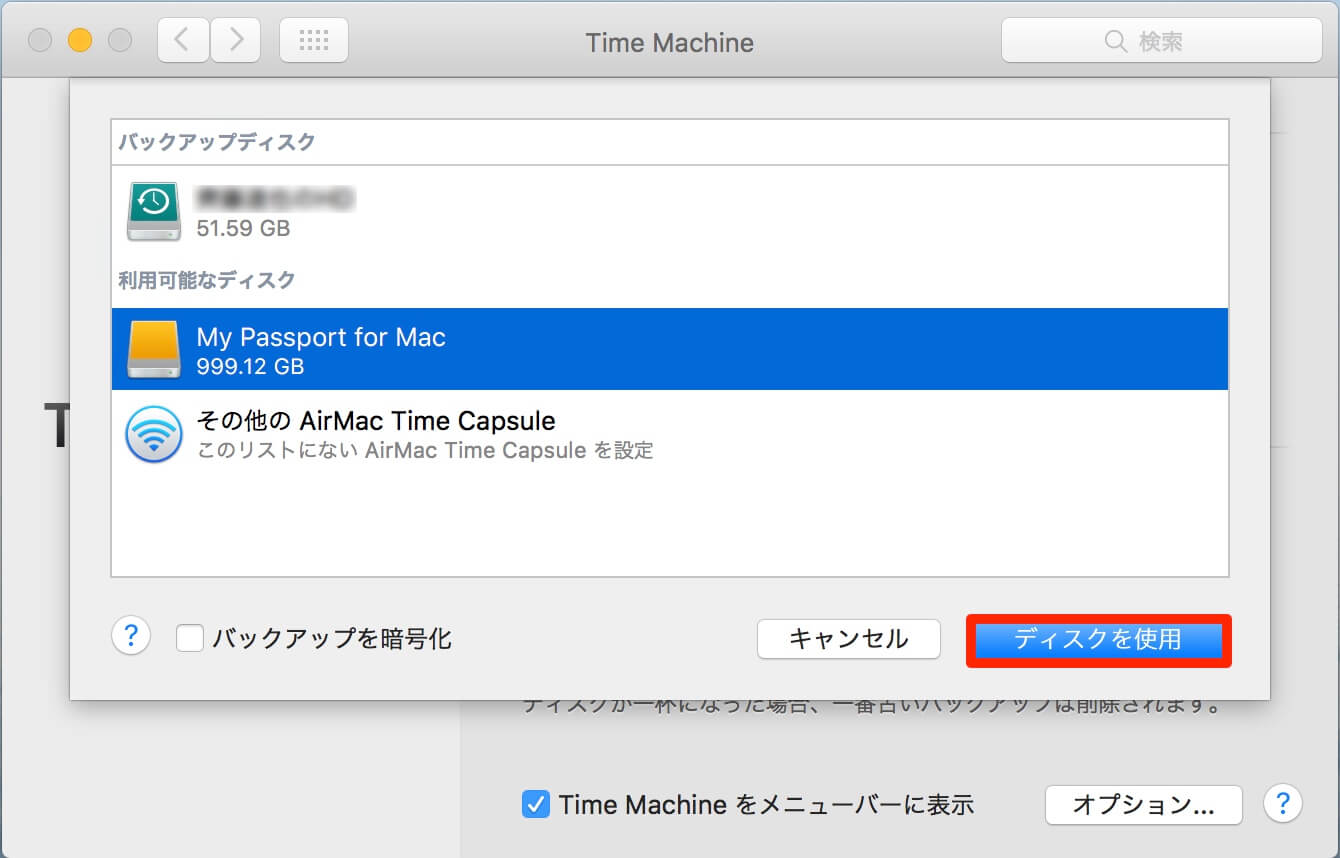
Task: Minimize the window with the yellow button
Action: [80, 41]
